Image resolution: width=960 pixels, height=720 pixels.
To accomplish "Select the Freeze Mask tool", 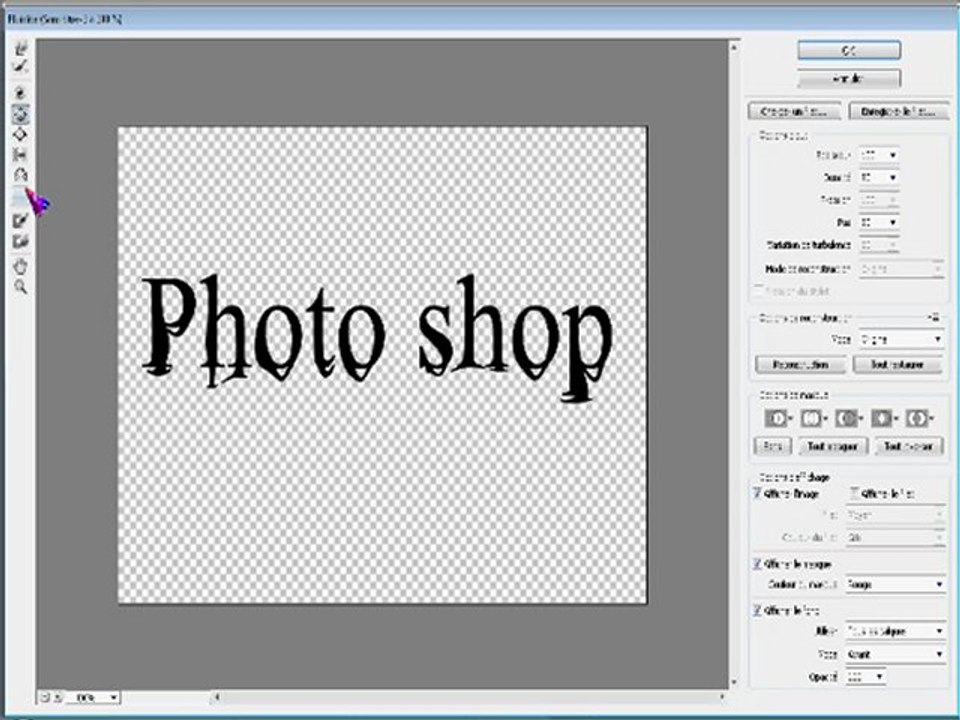I will tap(21, 220).
